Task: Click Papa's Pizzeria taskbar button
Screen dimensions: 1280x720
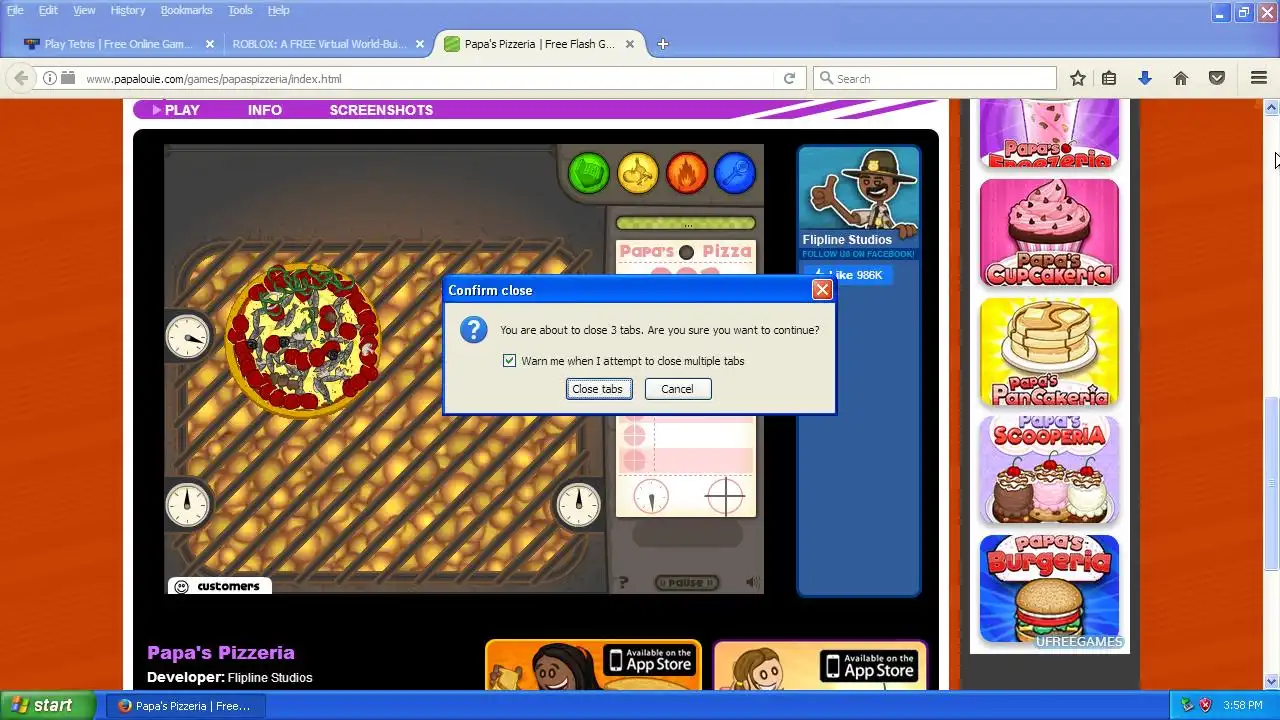Action: (x=186, y=705)
